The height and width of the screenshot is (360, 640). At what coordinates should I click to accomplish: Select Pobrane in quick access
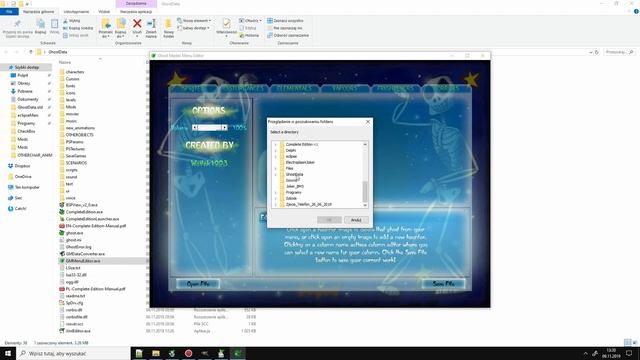pos(22,91)
